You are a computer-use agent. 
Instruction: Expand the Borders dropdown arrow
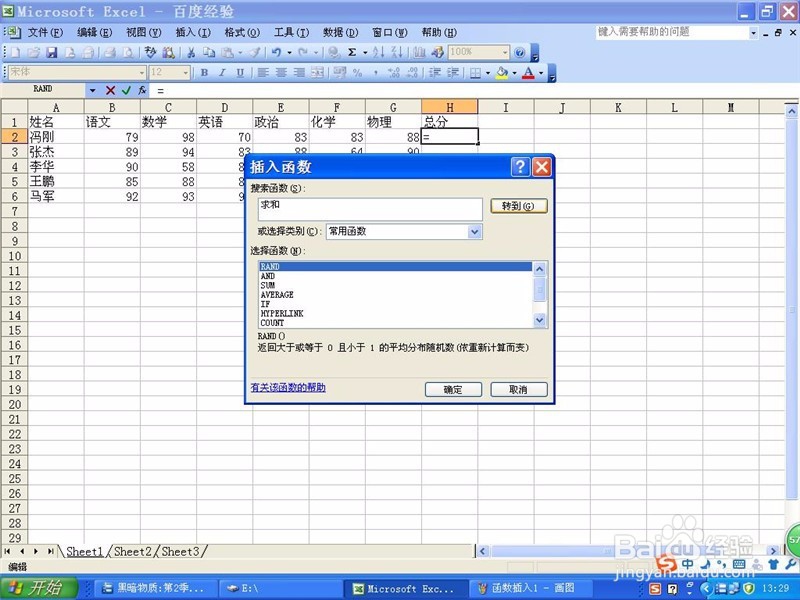coord(488,73)
